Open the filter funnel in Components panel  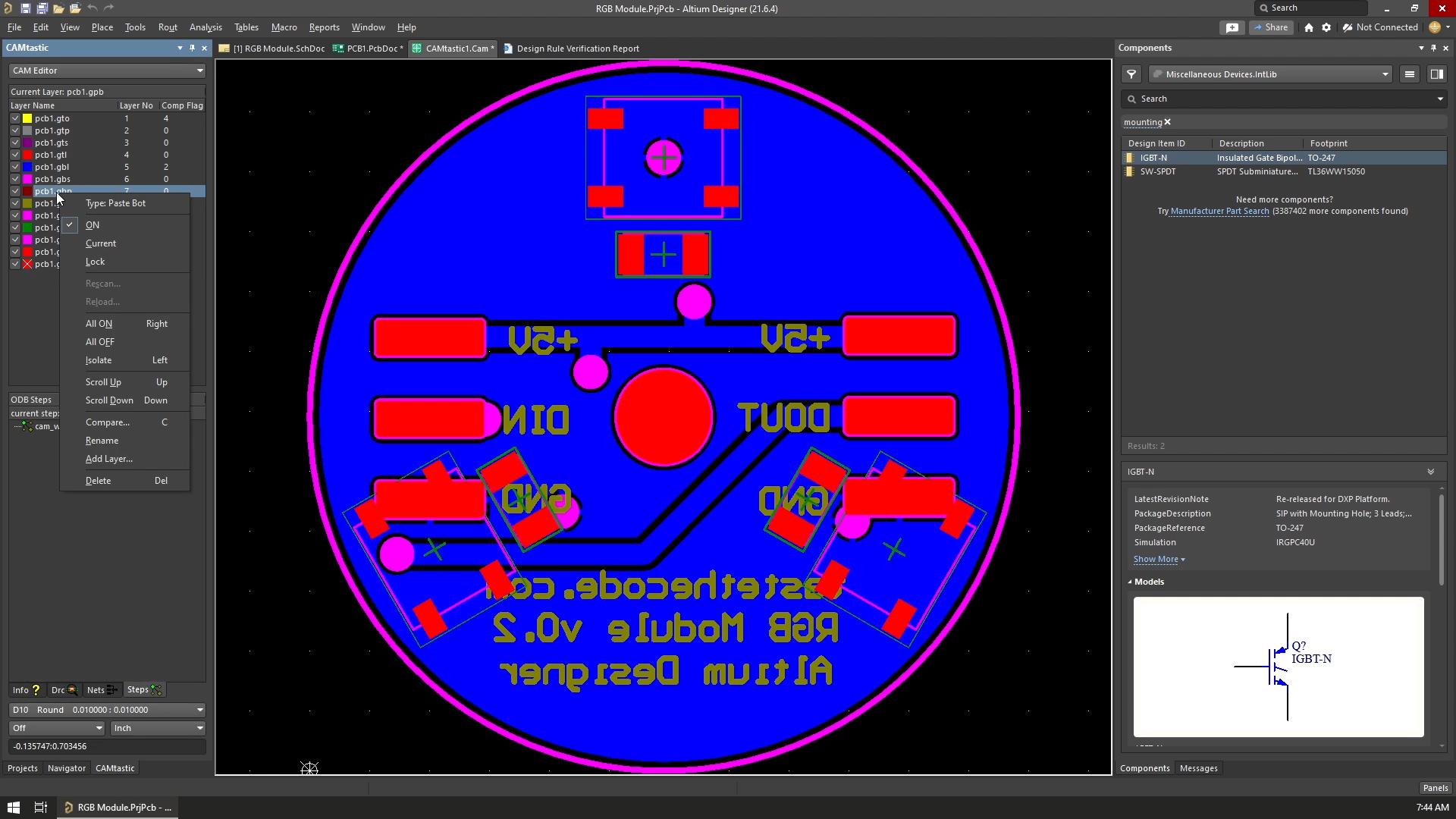tap(1131, 74)
